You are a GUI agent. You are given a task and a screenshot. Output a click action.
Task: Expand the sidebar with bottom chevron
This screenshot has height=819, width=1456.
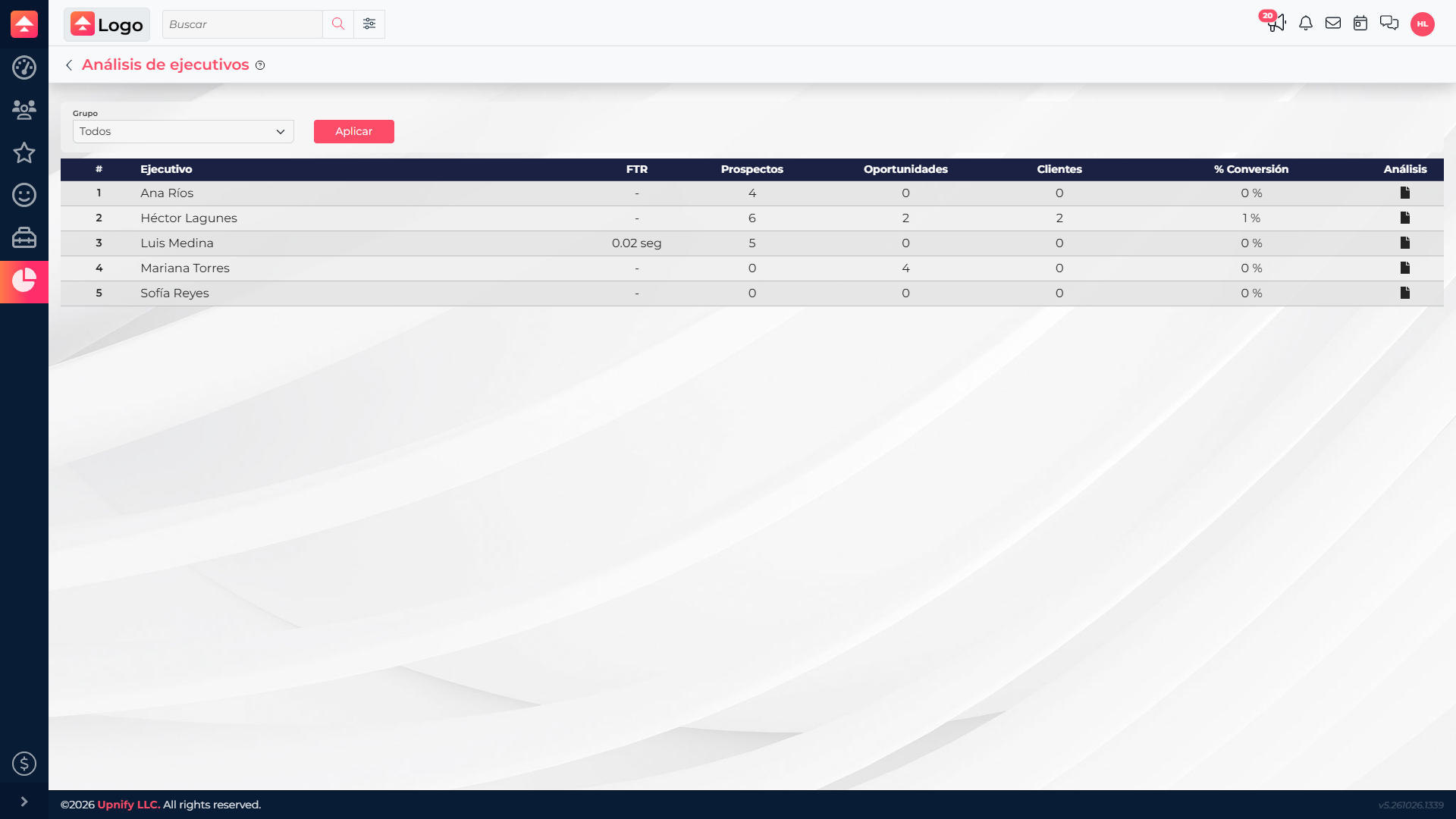click(24, 802)
